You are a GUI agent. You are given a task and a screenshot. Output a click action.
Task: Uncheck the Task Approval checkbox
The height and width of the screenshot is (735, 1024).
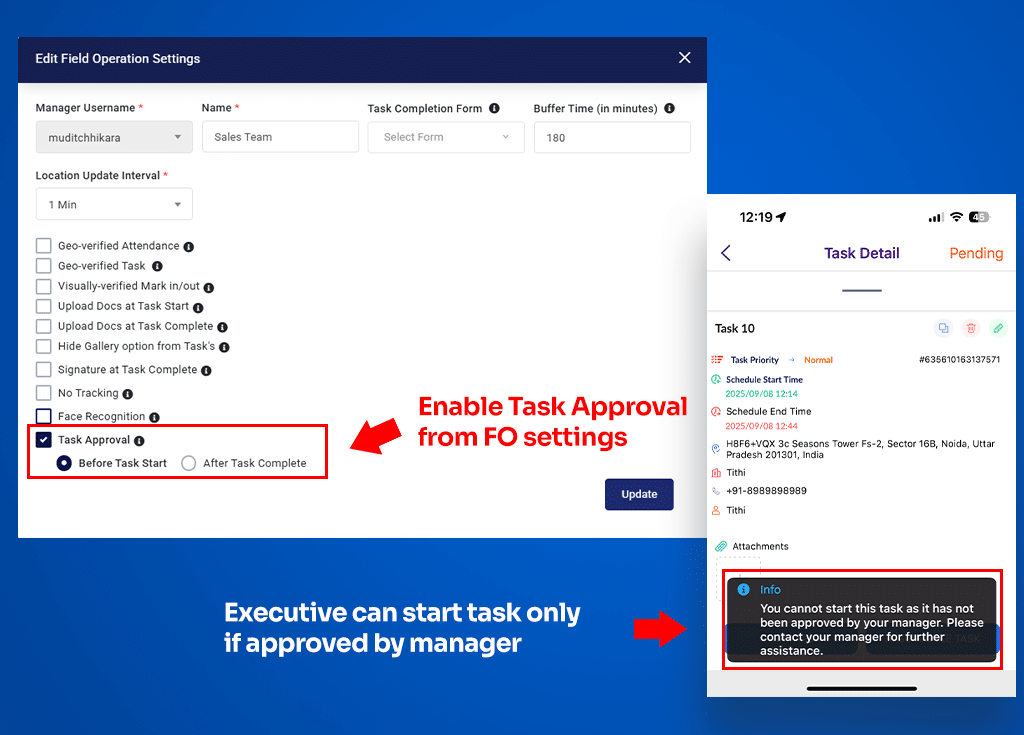(x=44, y=440)
